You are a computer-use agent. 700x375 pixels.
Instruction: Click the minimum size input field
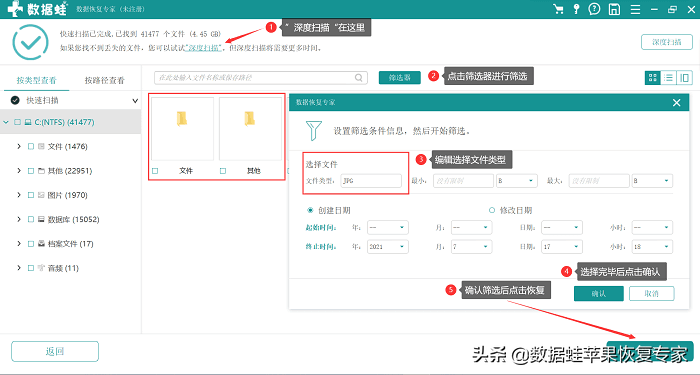[463, 181]
